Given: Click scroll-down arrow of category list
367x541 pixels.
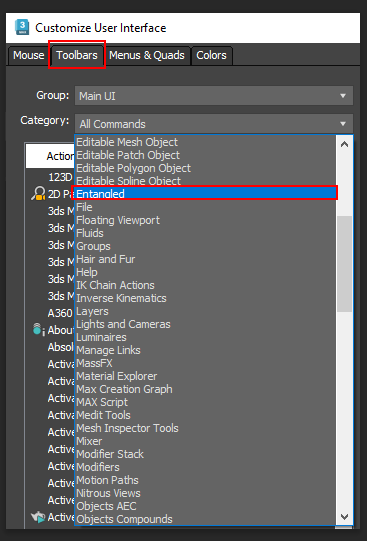Looking at the screenshot, I should tap(344, 517).
